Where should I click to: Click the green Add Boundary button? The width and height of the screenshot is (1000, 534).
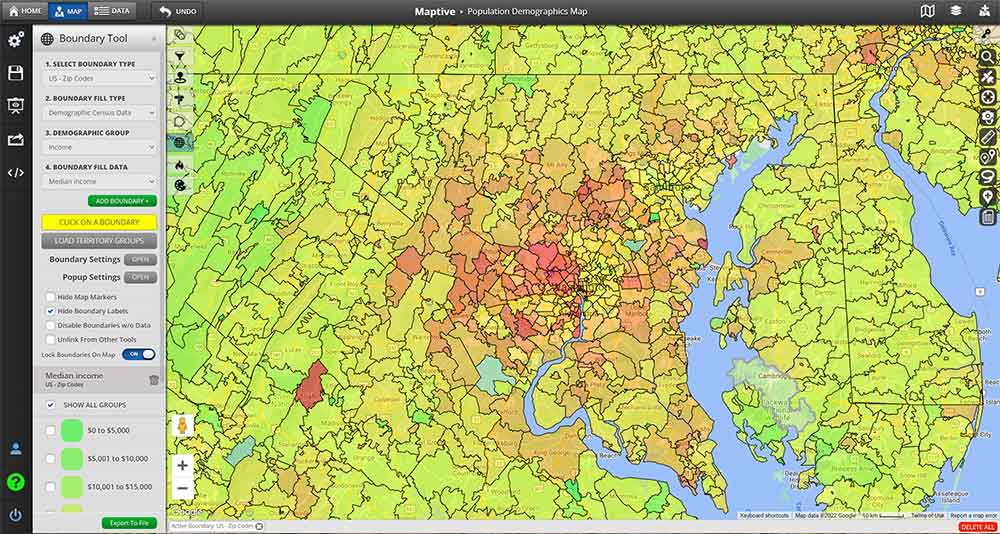click(122, 201)
